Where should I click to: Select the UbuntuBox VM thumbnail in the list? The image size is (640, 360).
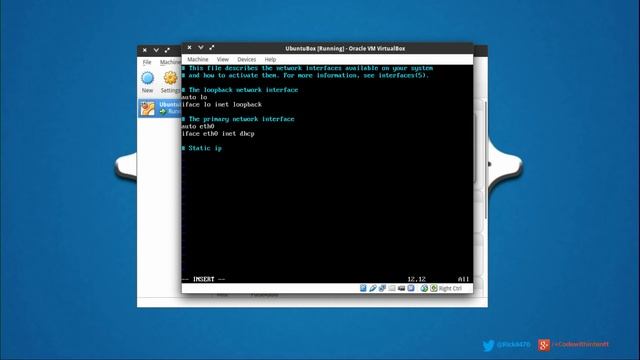coord(147,108)
